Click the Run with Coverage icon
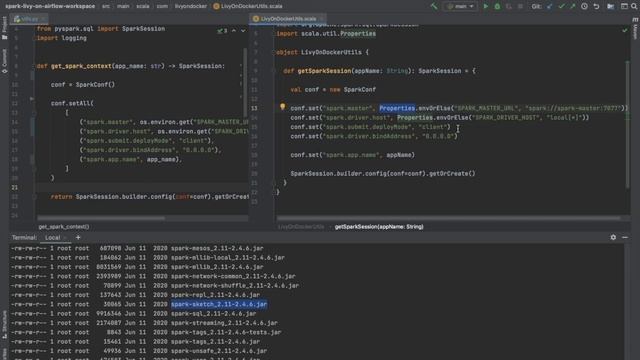This screenshot has height=360, width=640. [x=509, y=6]
